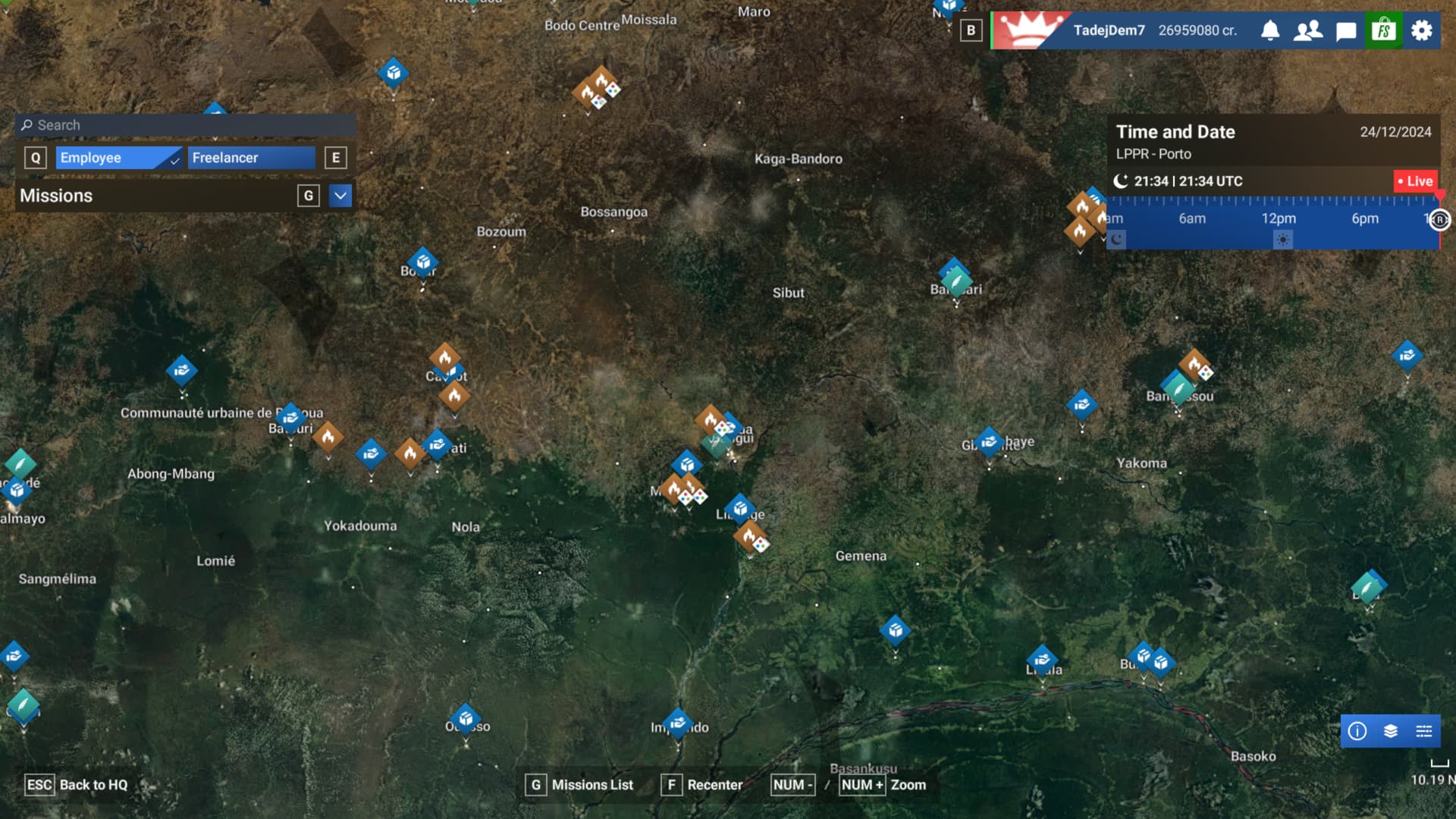The width and height of the screenshot is (1456, 819).
Task: Open the map layers icon
Action: (1391, 731)
